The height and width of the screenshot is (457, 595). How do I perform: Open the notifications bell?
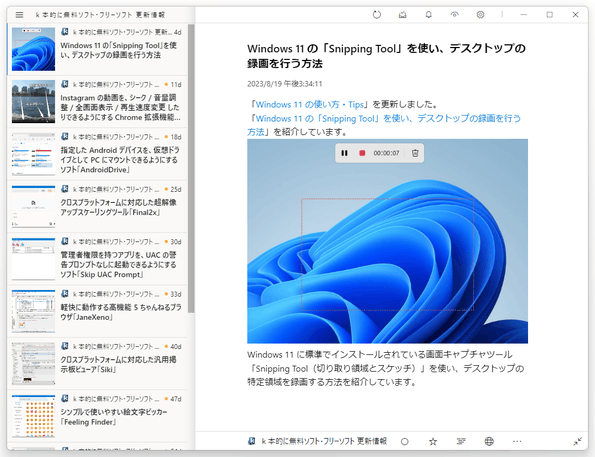click(x=428, y=15)
